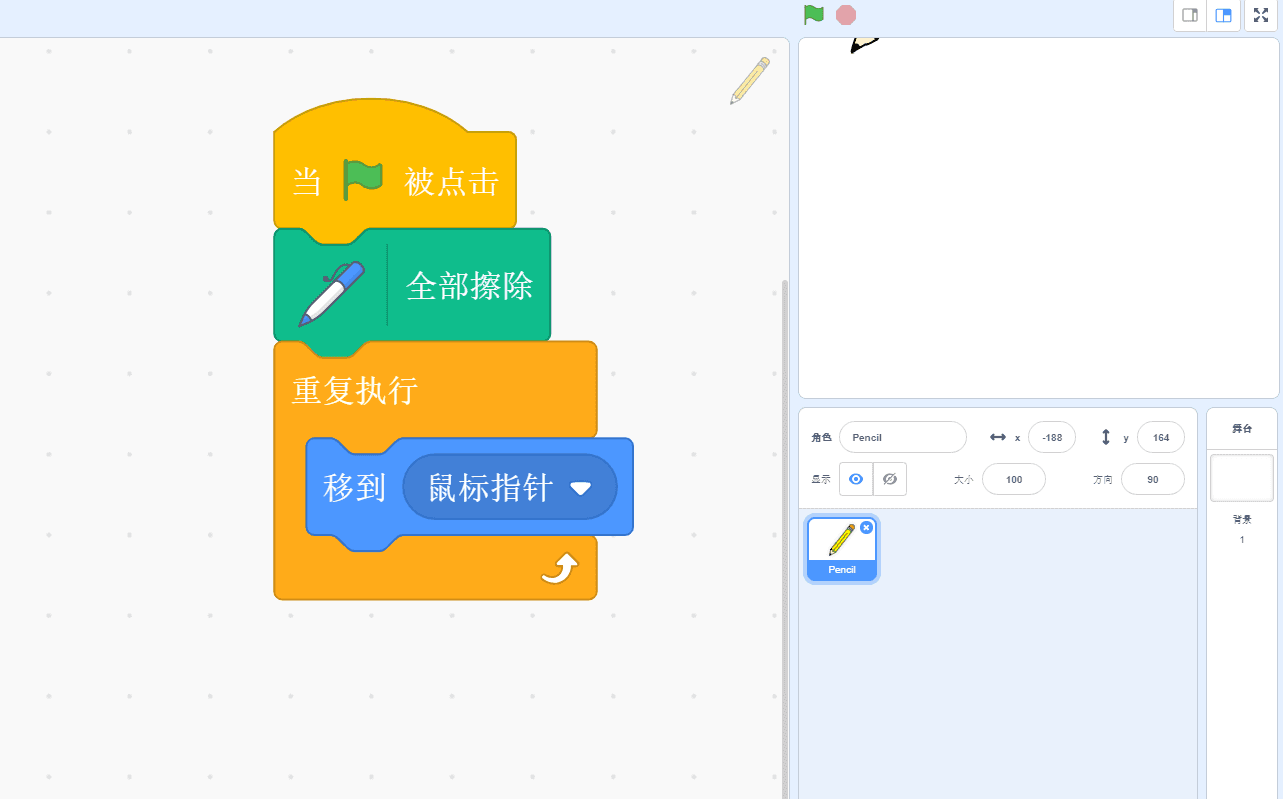Click the 舞台 stage panel header
This screenshot has width=1283, height=799.
pyautogui.click(x=1242, y=428)
